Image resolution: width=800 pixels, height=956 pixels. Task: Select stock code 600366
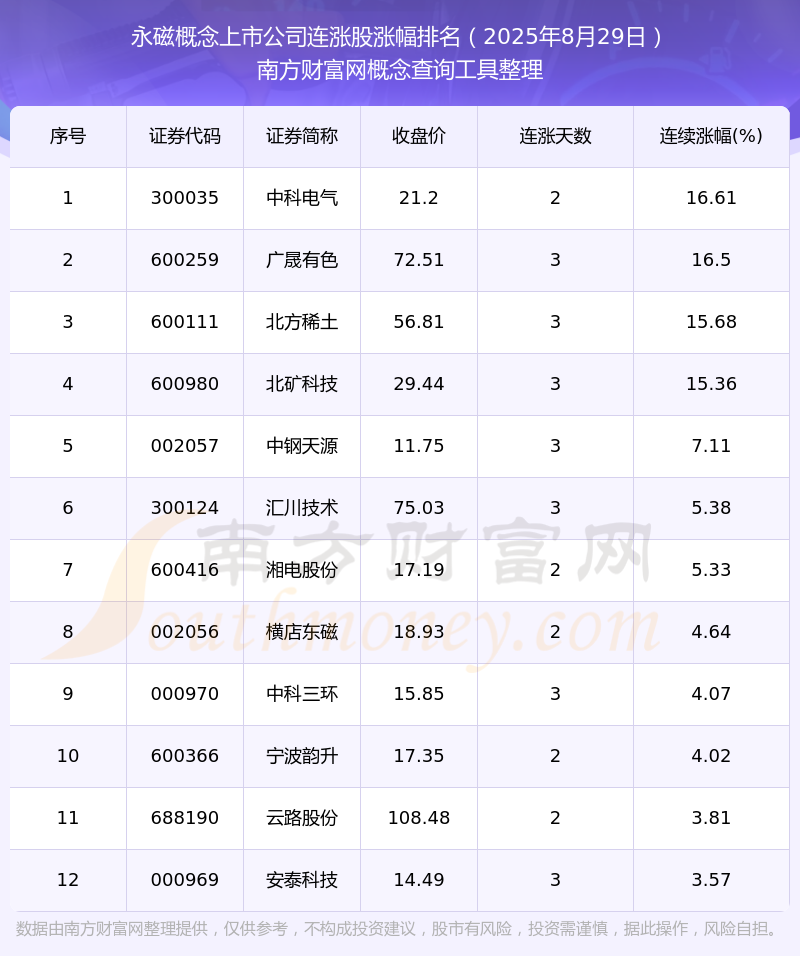pyautogui.click(x=185, y=756)
